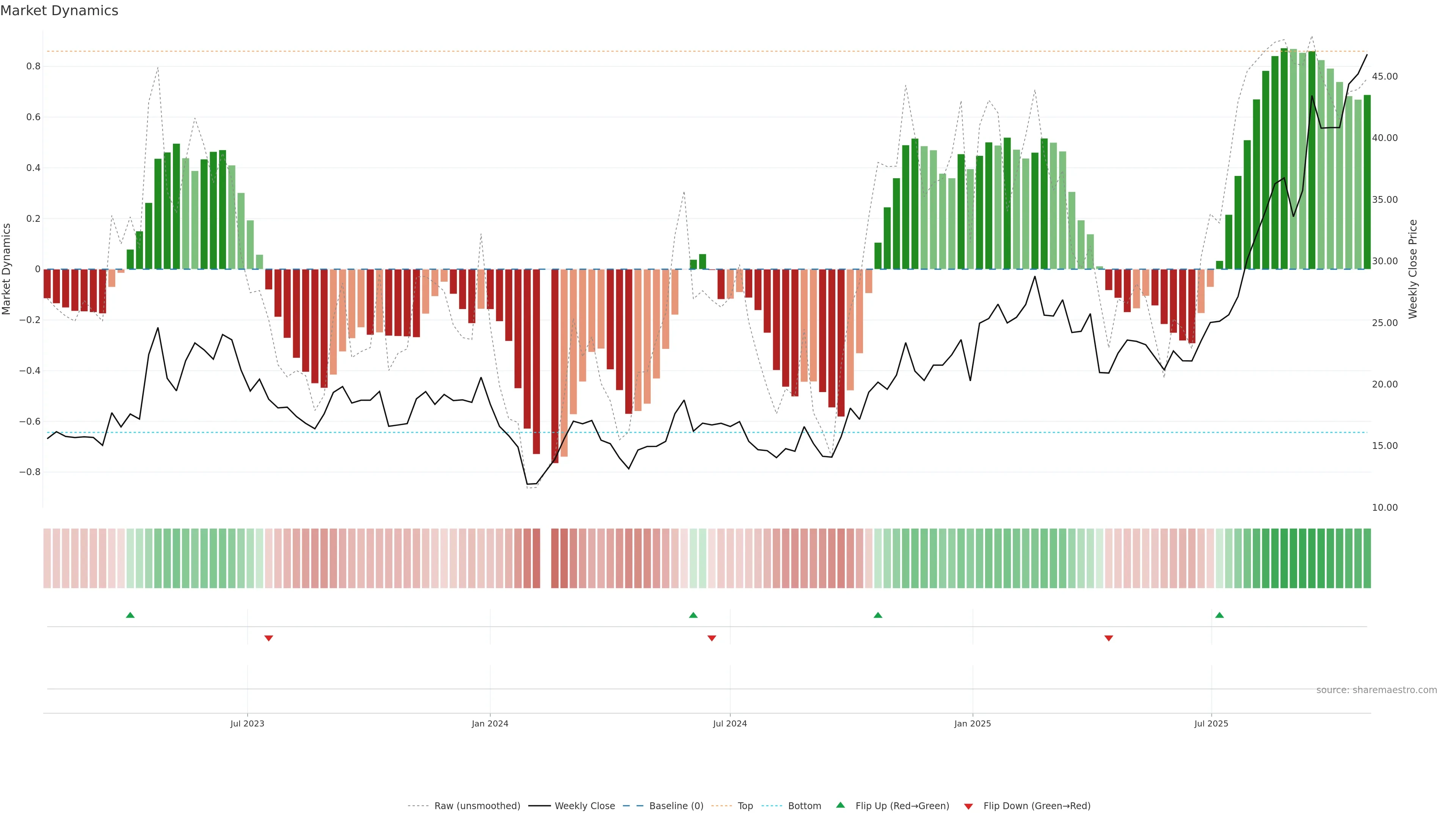Click the Market Dynamics chart title
1456x819 pixels.
pos(60,11)
